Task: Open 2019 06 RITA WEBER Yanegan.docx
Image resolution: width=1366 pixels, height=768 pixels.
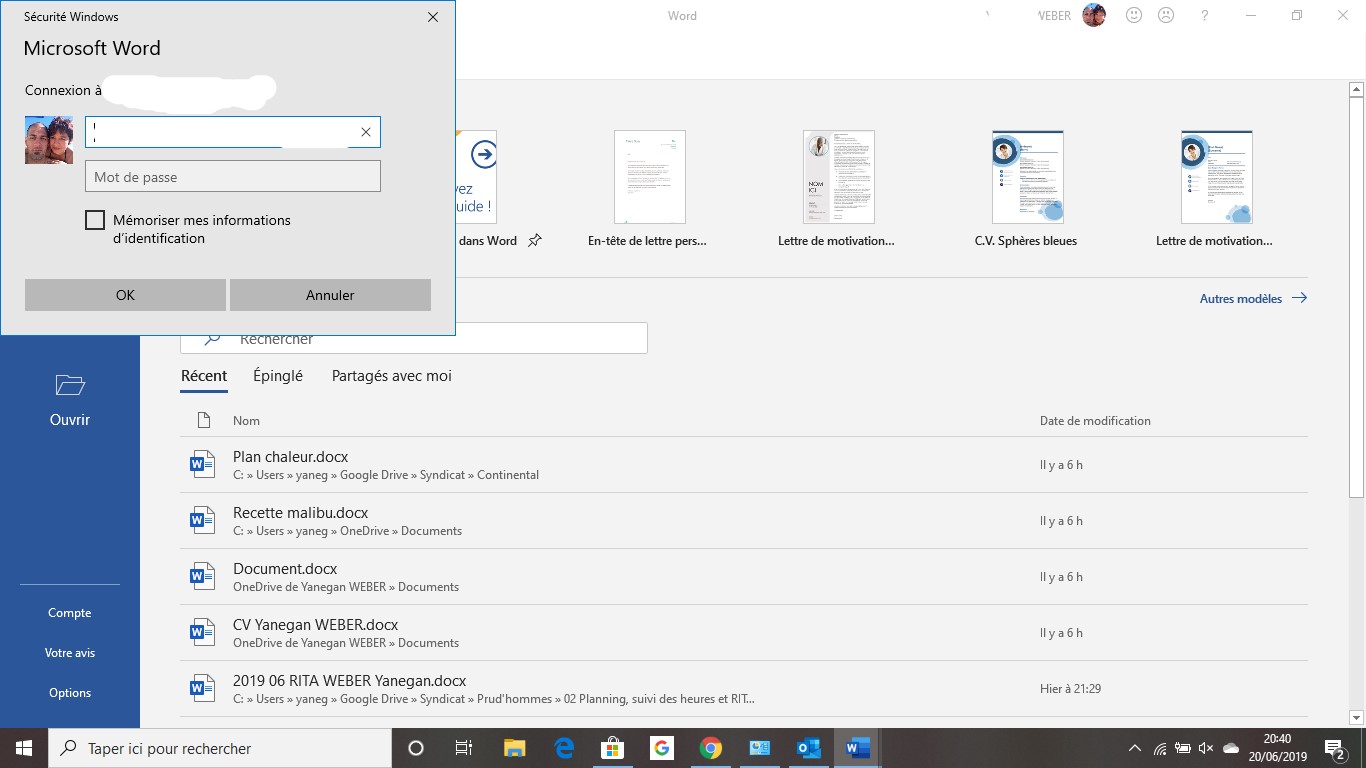Action: (744, 689)
